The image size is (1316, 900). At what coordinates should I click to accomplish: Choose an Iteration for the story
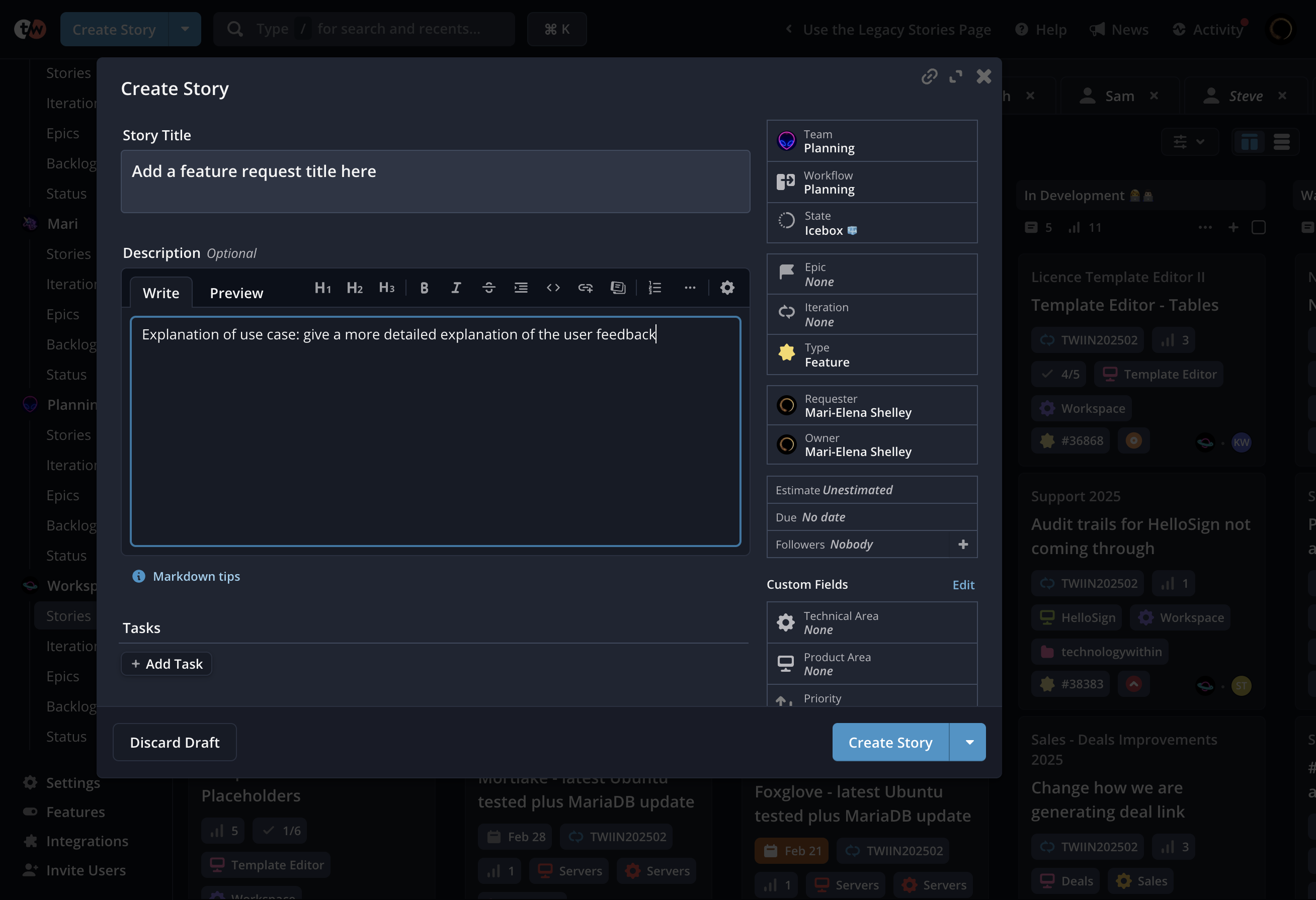[x=872, y=315]
